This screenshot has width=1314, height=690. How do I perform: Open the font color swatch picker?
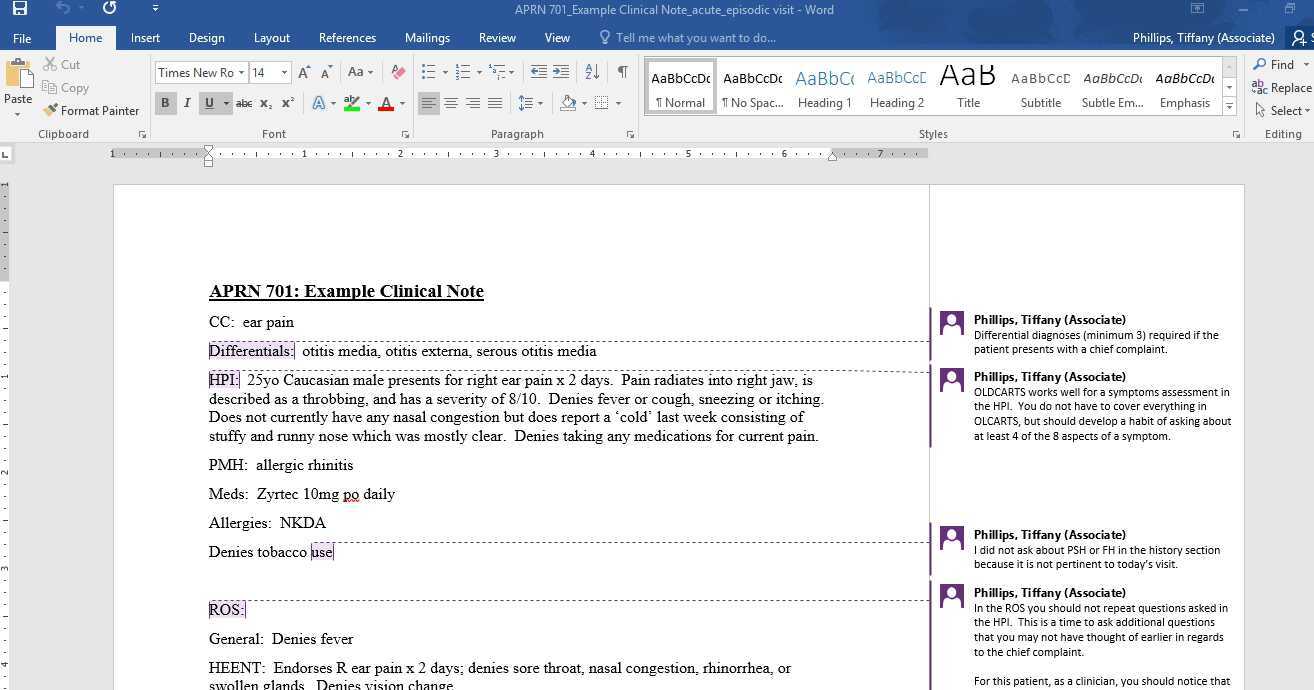pos(401,103)
